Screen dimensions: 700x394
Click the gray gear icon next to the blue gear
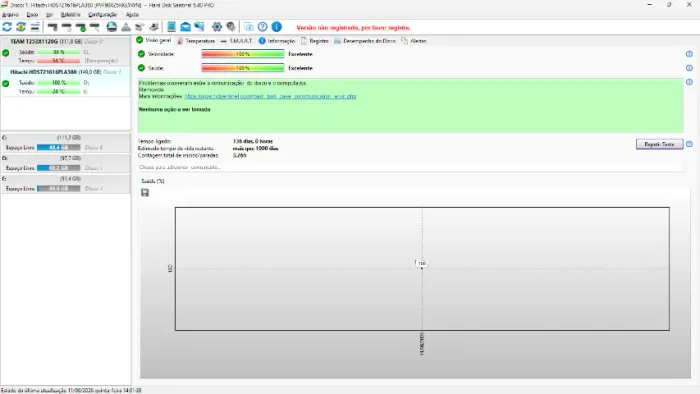(x=231, y=27)
